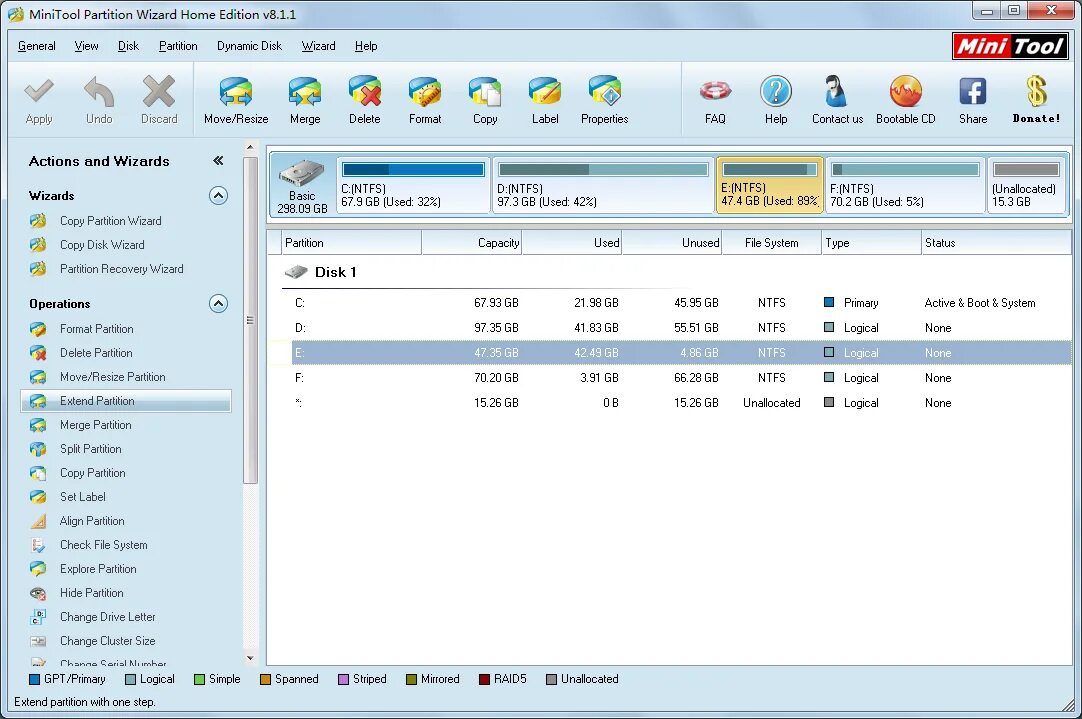Click the Discard toolbar icon
1082x719 pixels.
158,98
